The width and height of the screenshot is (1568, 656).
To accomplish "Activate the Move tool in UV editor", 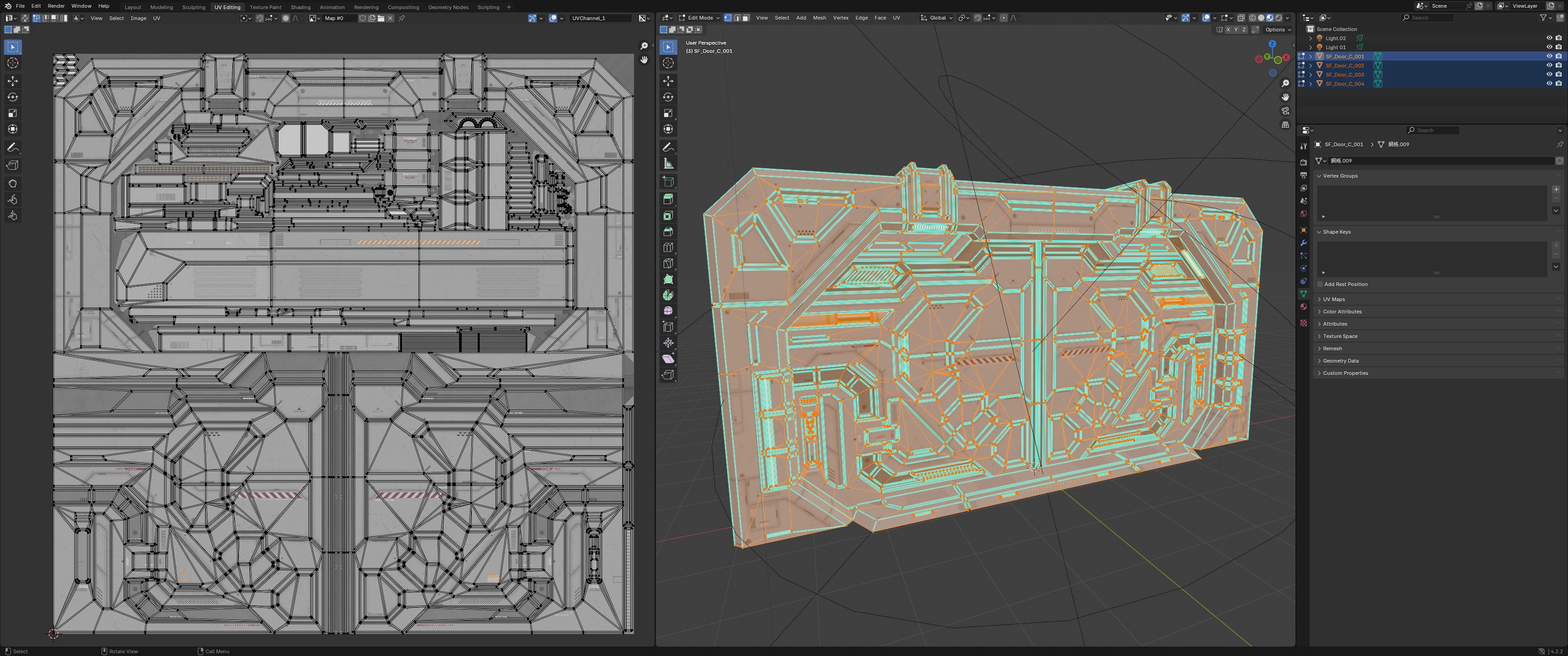I will coord(13,81).
